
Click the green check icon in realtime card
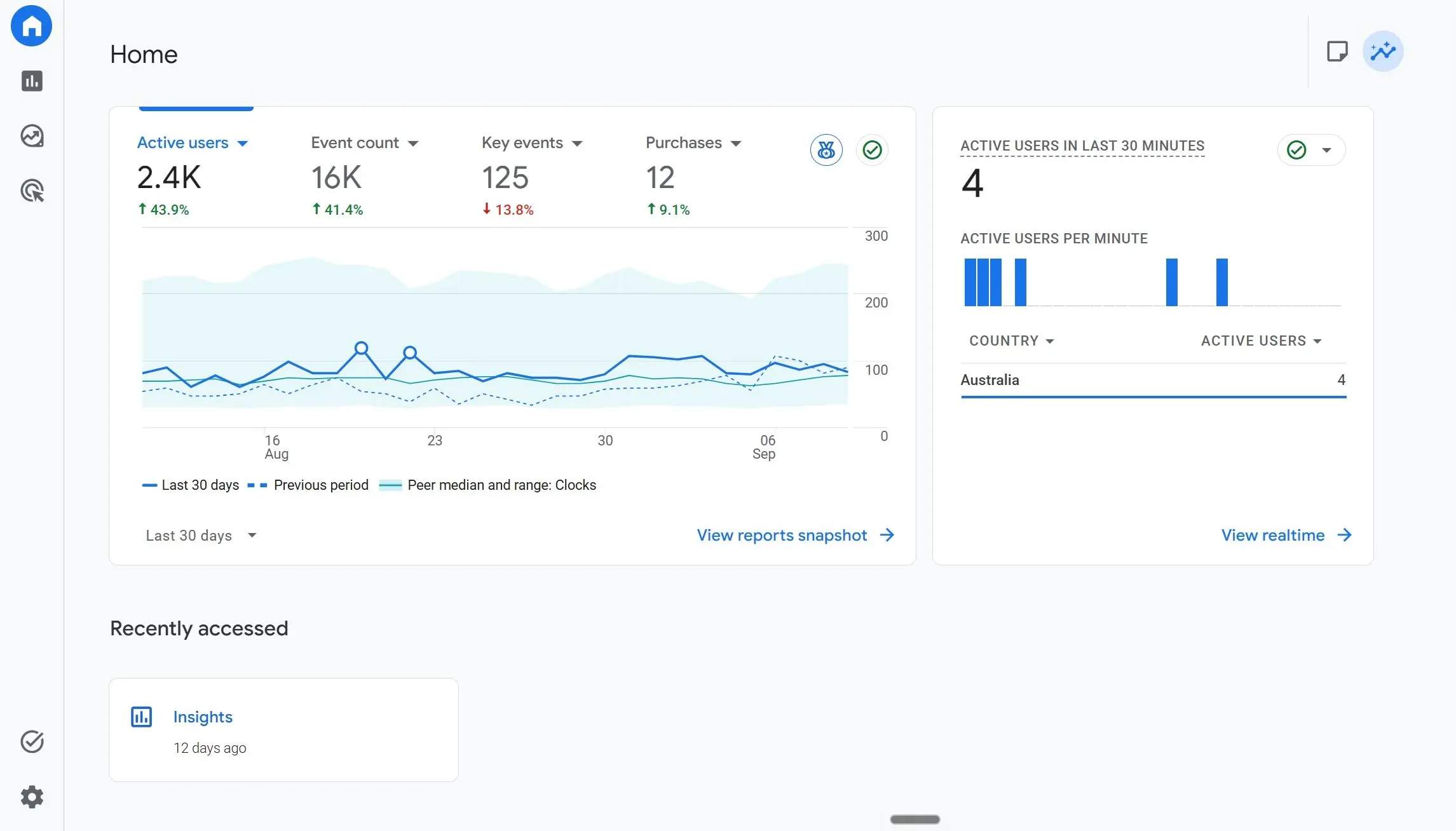(1296, 150)
